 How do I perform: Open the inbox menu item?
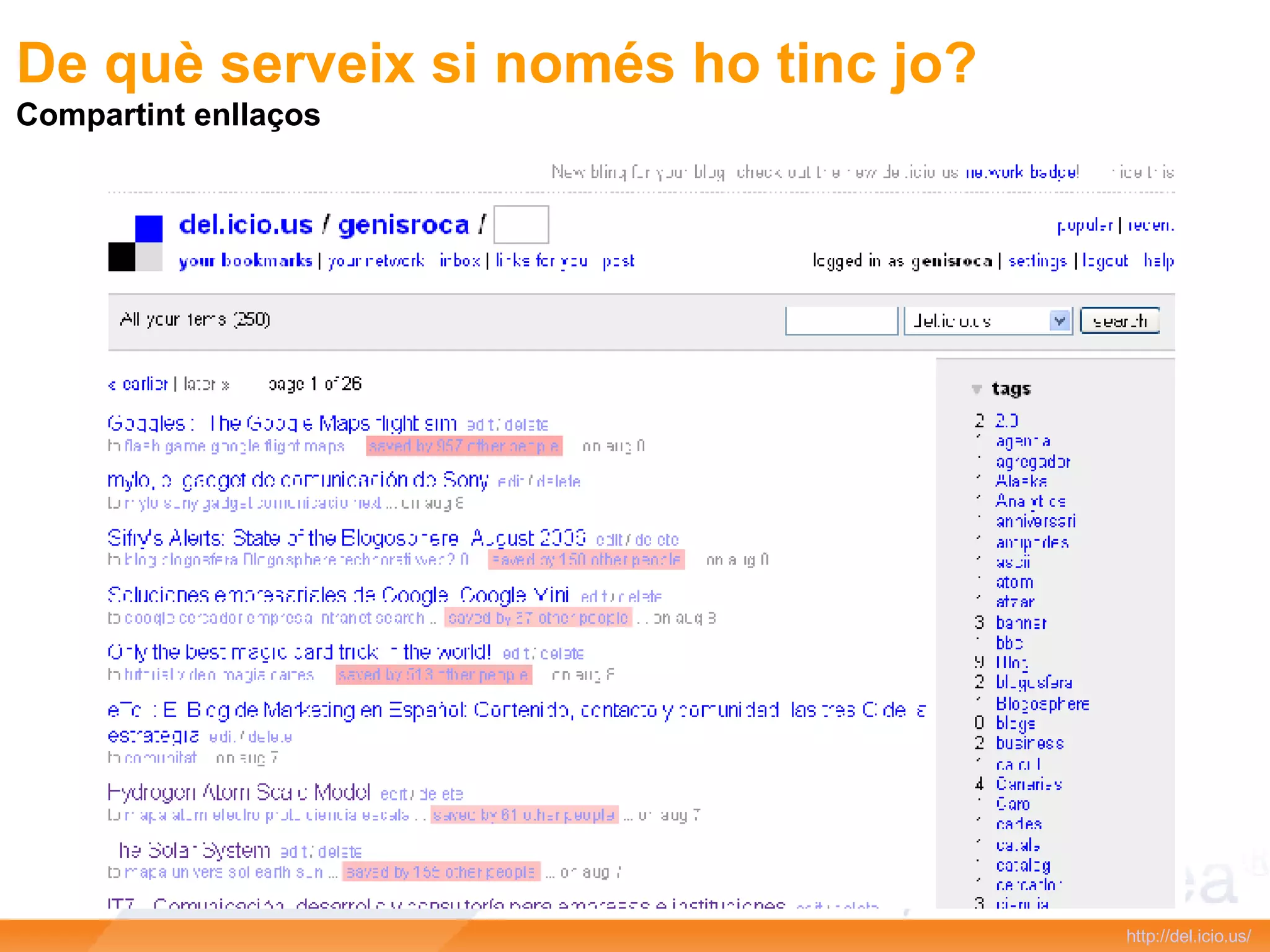pos(460,261)
